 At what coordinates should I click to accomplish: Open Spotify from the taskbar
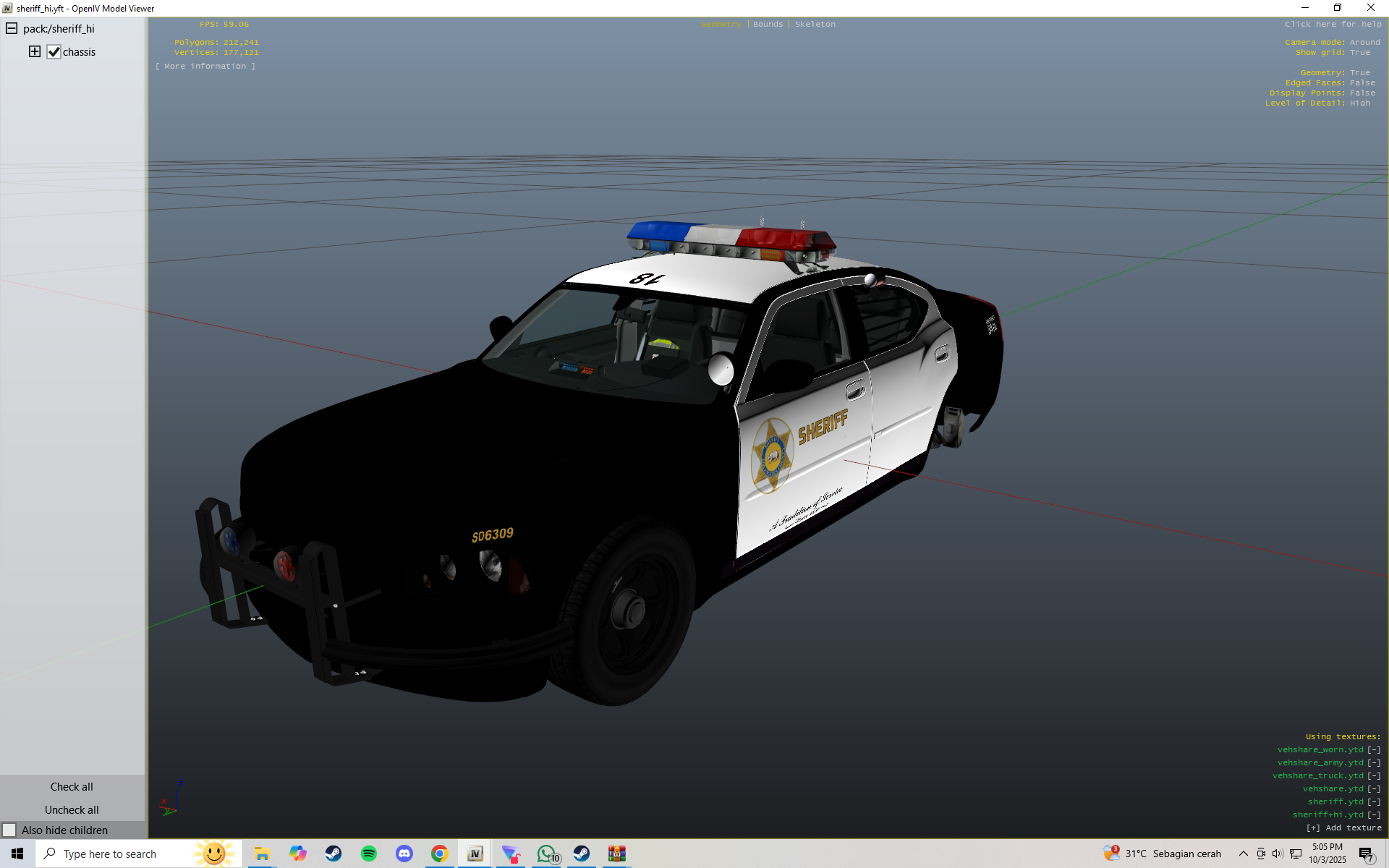368,854
